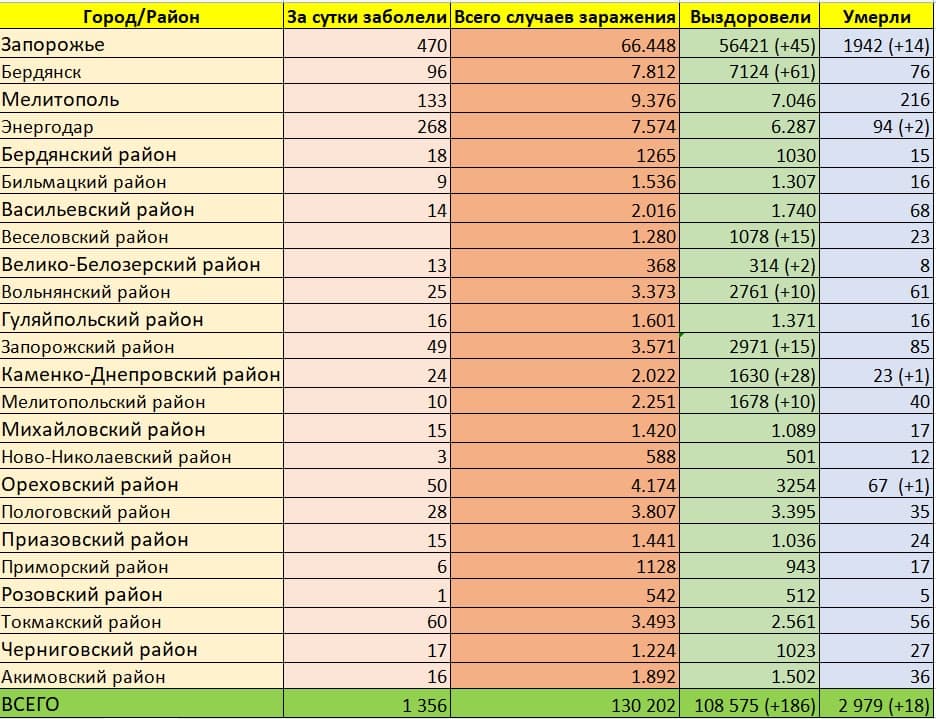Select the За сутки заболели header cell
This screenshot has height=719, width=936.
(367, 17)
